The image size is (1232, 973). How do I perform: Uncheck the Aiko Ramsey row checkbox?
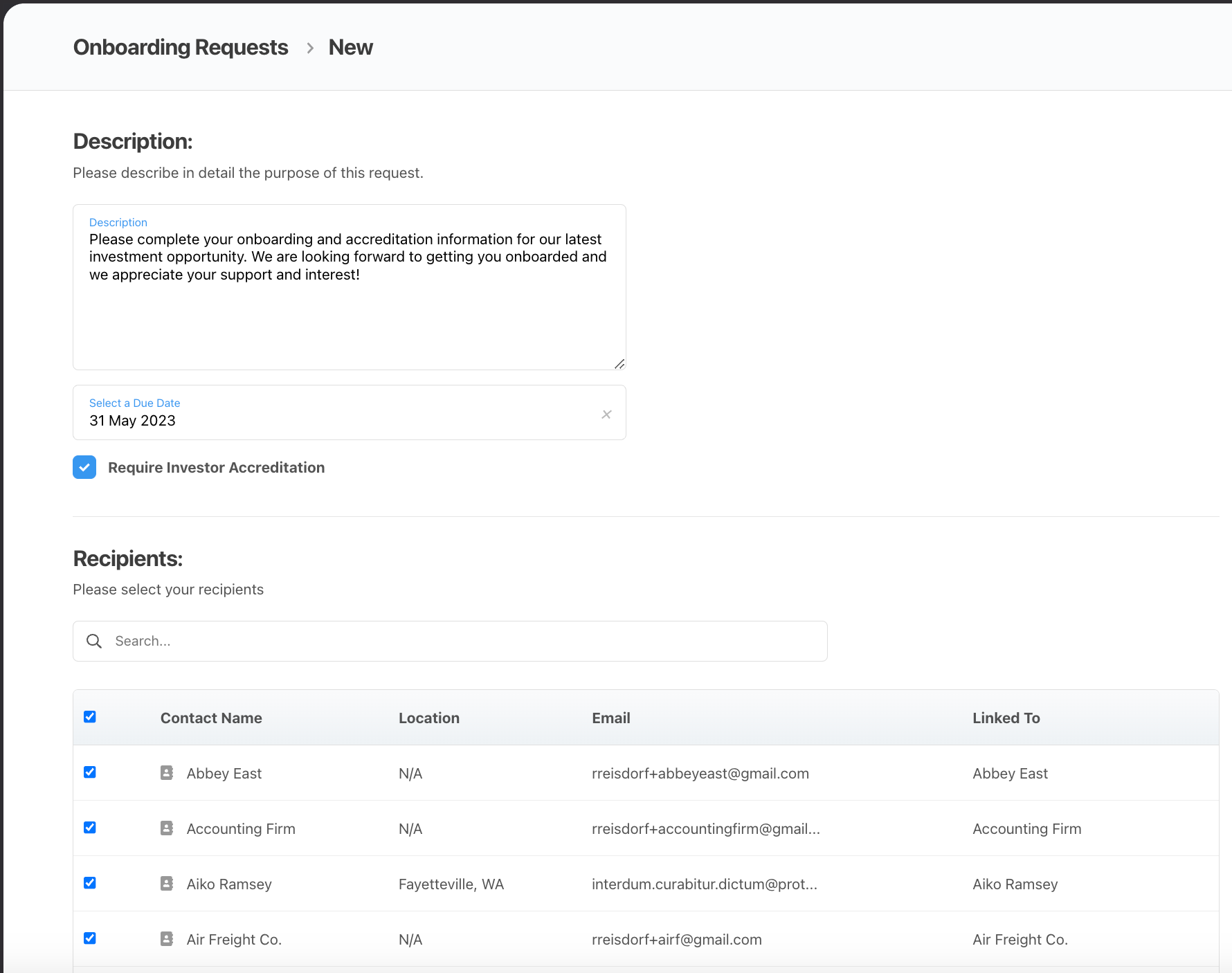90,883
